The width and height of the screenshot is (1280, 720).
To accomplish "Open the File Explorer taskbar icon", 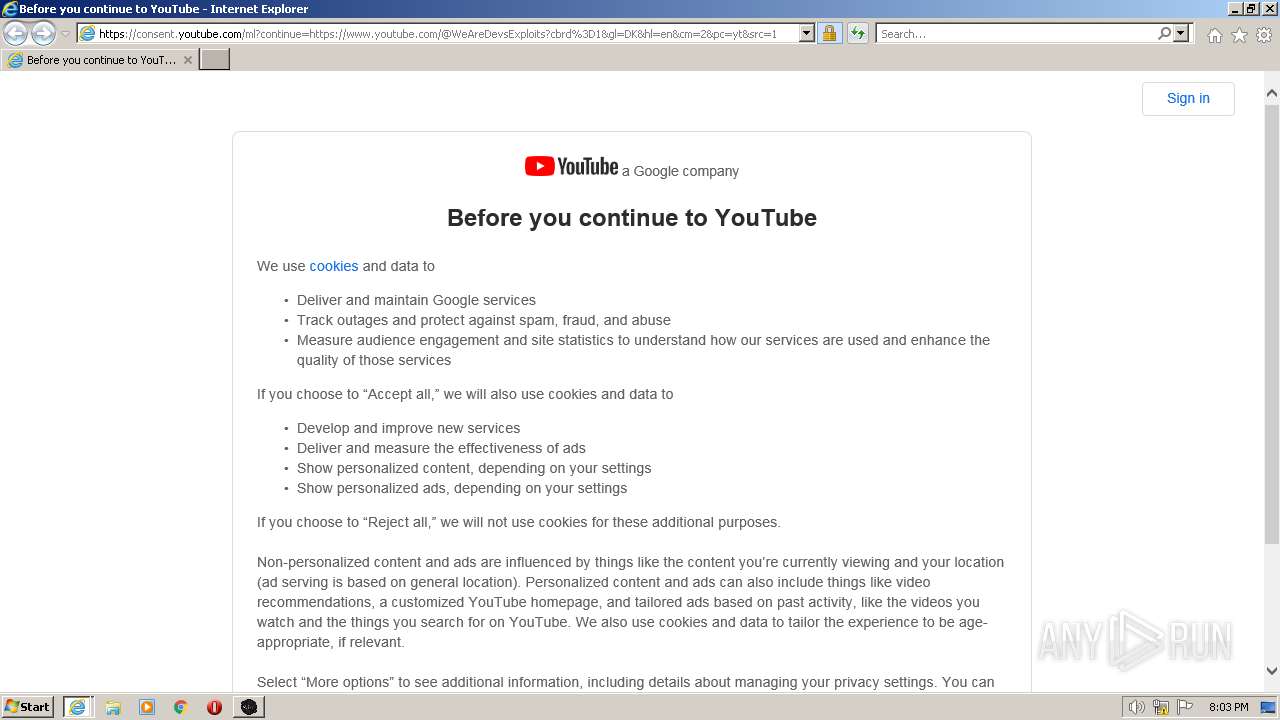I will pyautogui.click(x=113, y=707).
